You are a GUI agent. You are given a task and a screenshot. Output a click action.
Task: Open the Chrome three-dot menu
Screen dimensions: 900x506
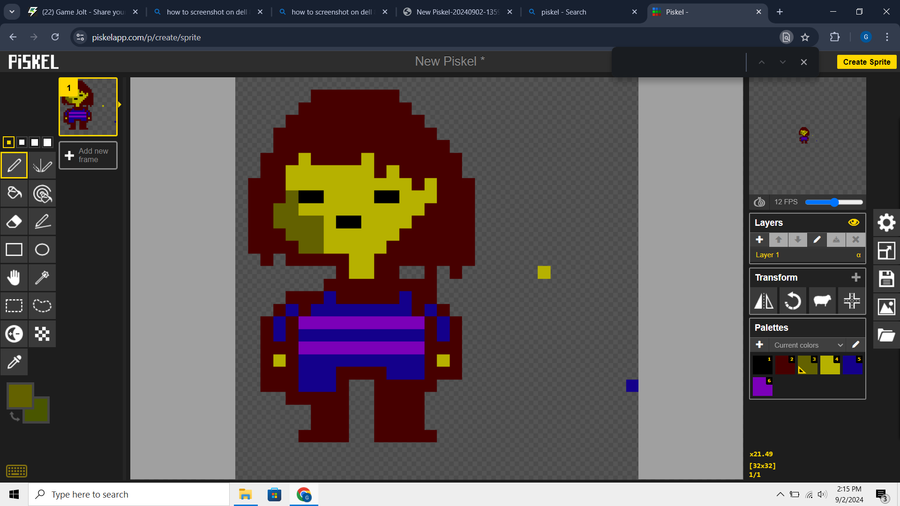pyautogui.click(x=887, y=37)
